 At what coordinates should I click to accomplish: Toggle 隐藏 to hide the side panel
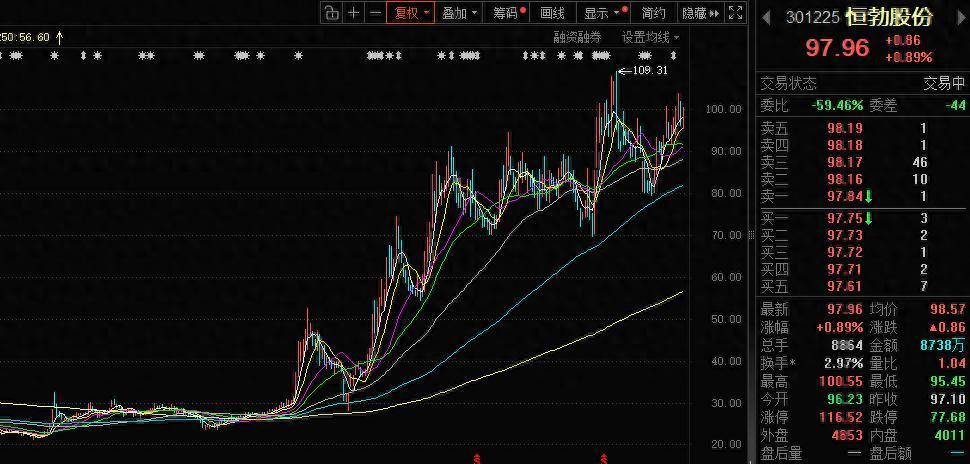click(x=697, y=13)
